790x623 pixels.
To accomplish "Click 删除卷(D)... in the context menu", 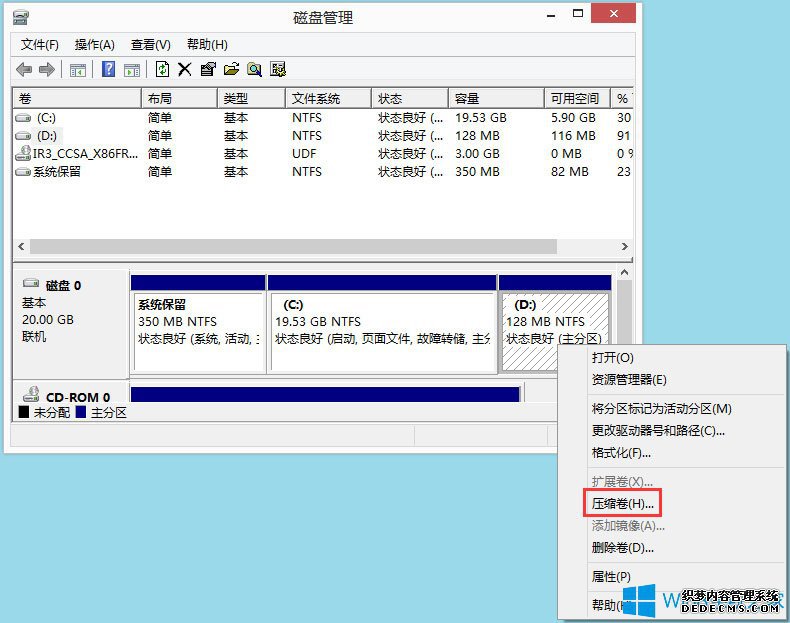I will tap(622, 547).
